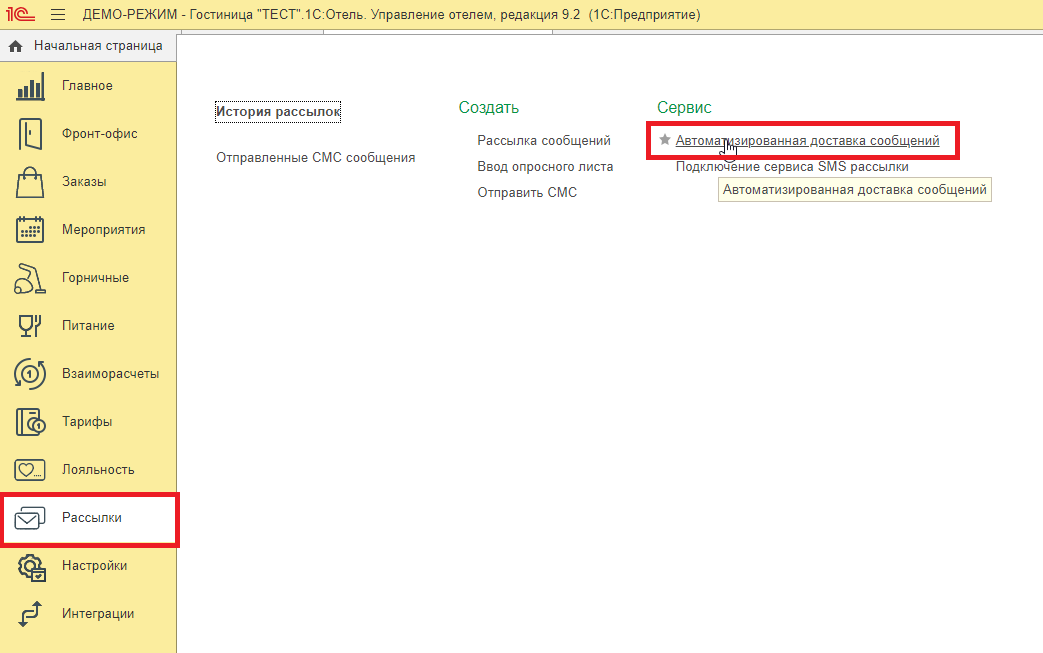Click the envelope icon for Рассылки
The width and height of the screenshot is (1043, 653).
tap(30, 518)
